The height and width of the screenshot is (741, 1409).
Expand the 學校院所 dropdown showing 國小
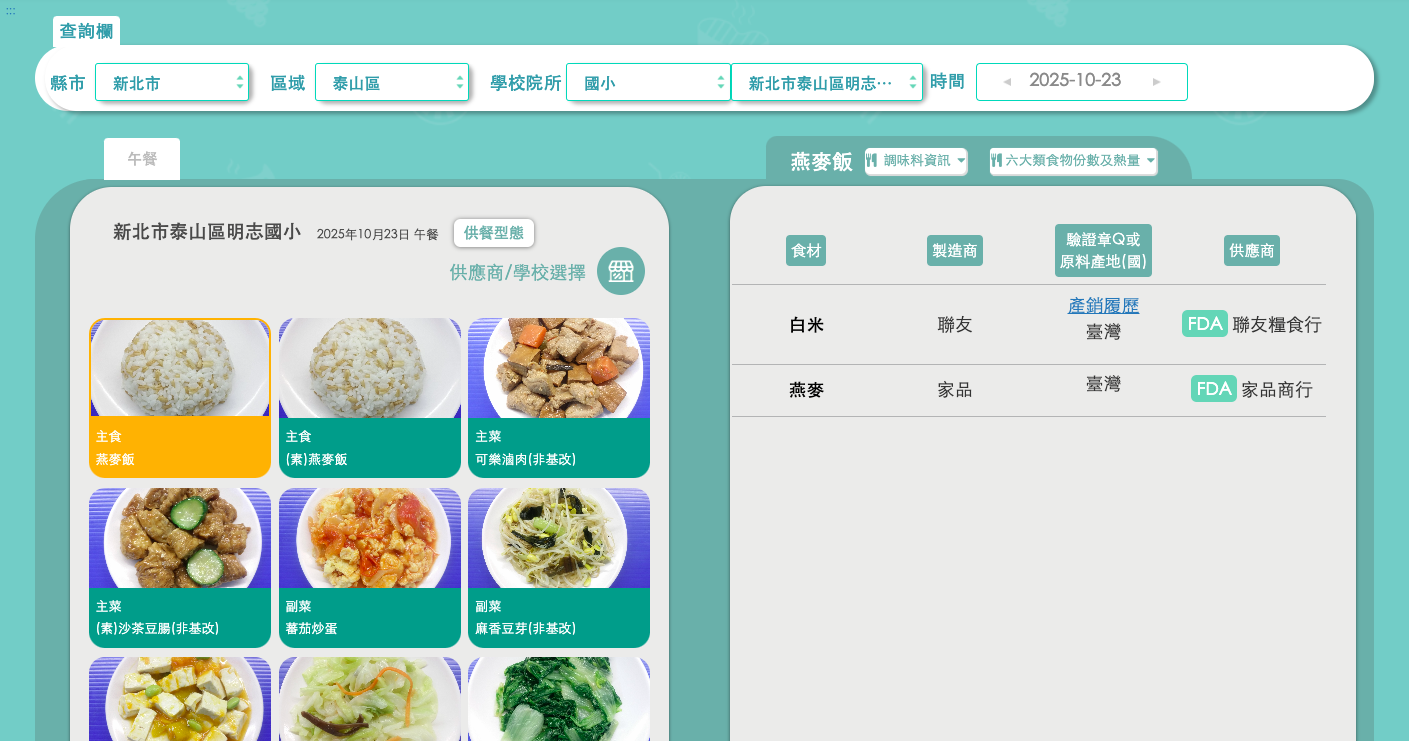pyautogui.click(x=648, y=83)
